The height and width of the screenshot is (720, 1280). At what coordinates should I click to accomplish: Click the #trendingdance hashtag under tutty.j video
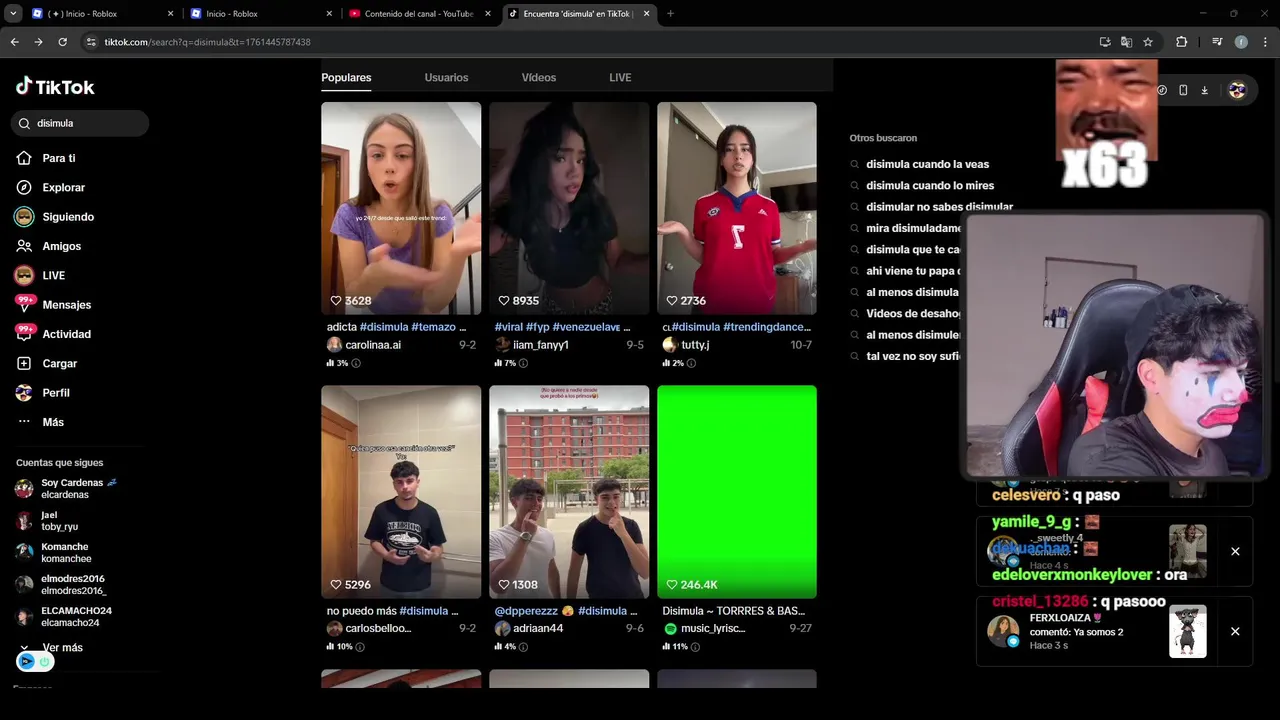coord(767,327)
